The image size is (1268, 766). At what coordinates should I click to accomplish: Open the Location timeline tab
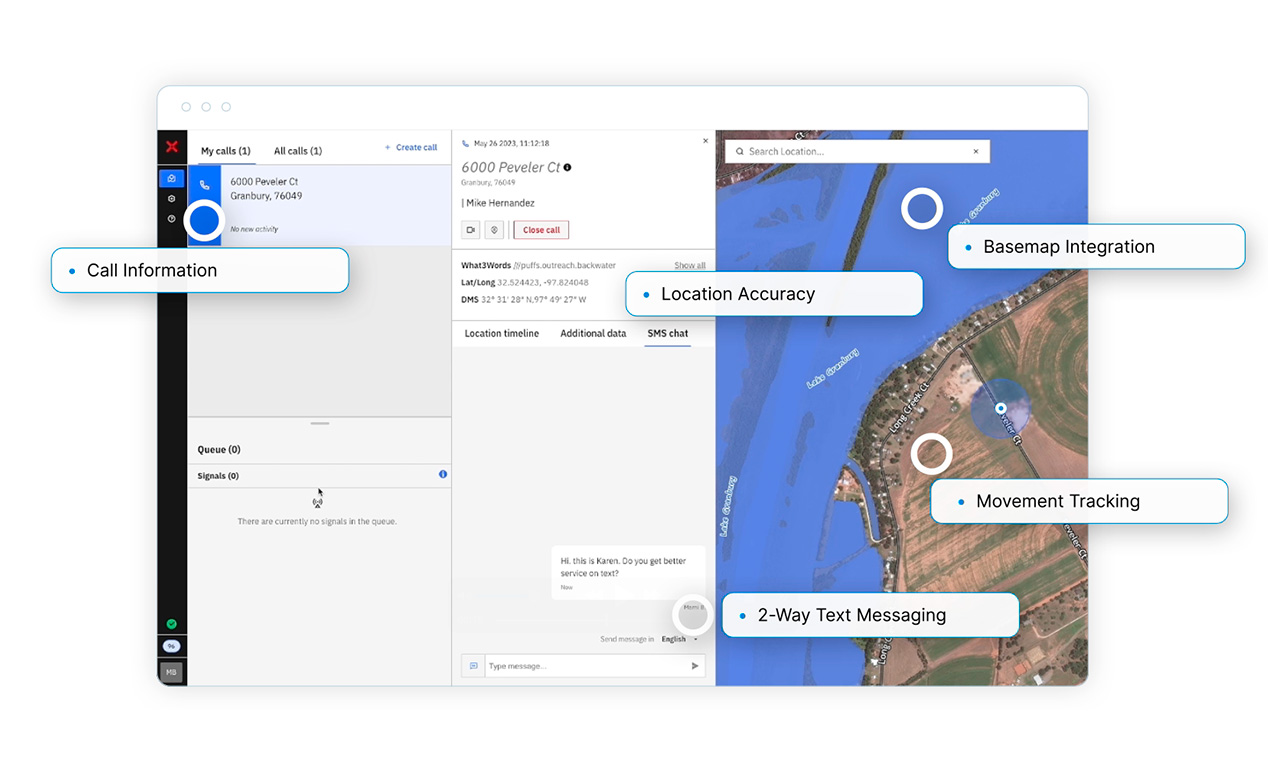click(502, 333)
